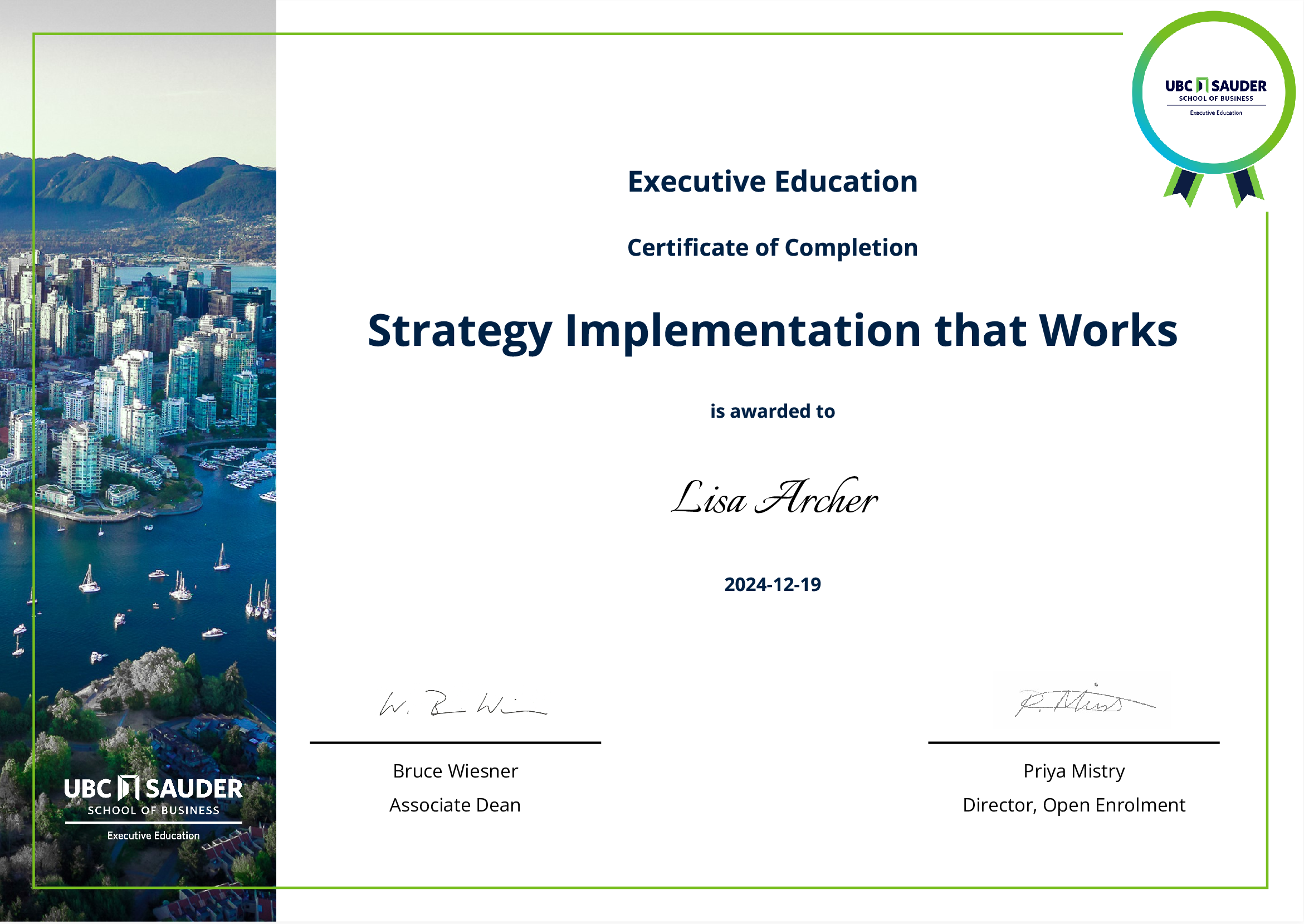Click the 'is awarded to' text

pos(772,412)
